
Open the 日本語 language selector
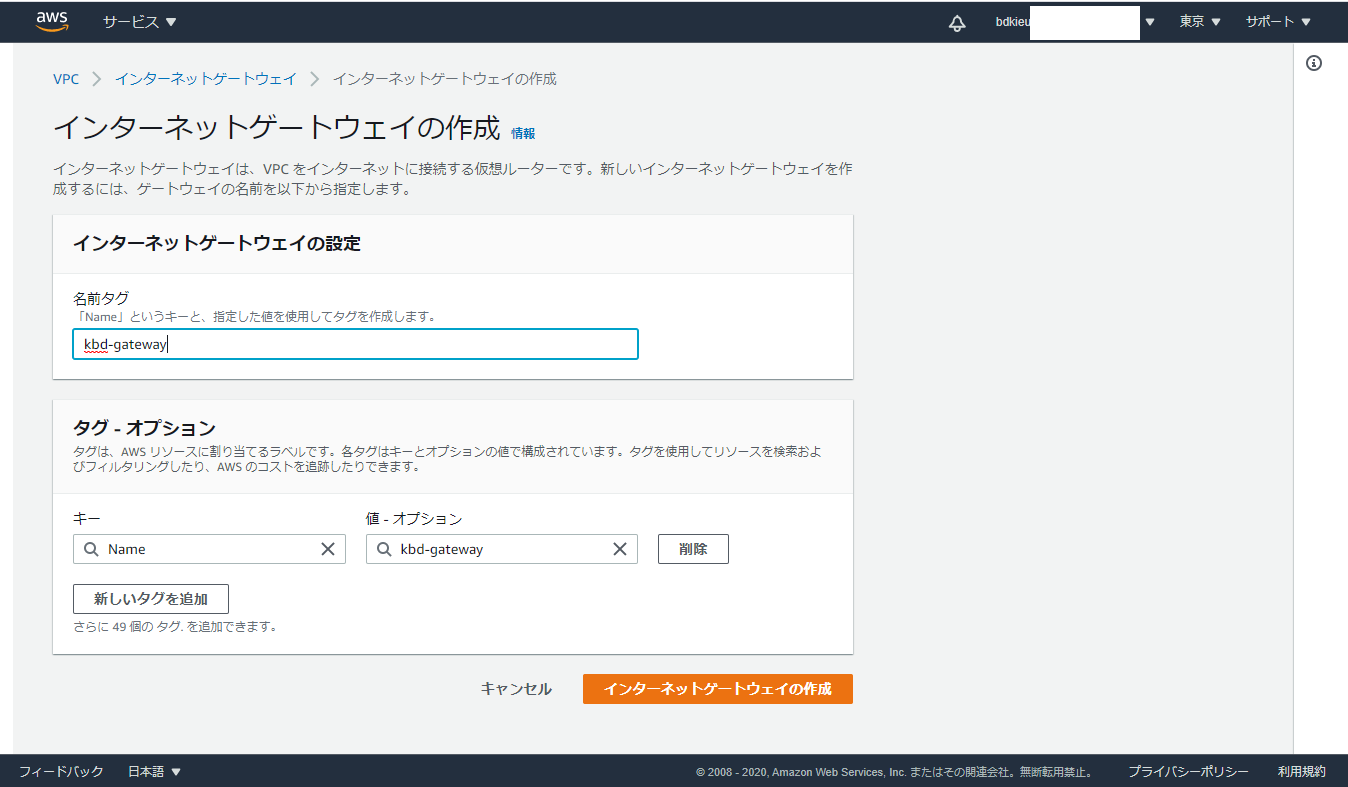[154, 772]
